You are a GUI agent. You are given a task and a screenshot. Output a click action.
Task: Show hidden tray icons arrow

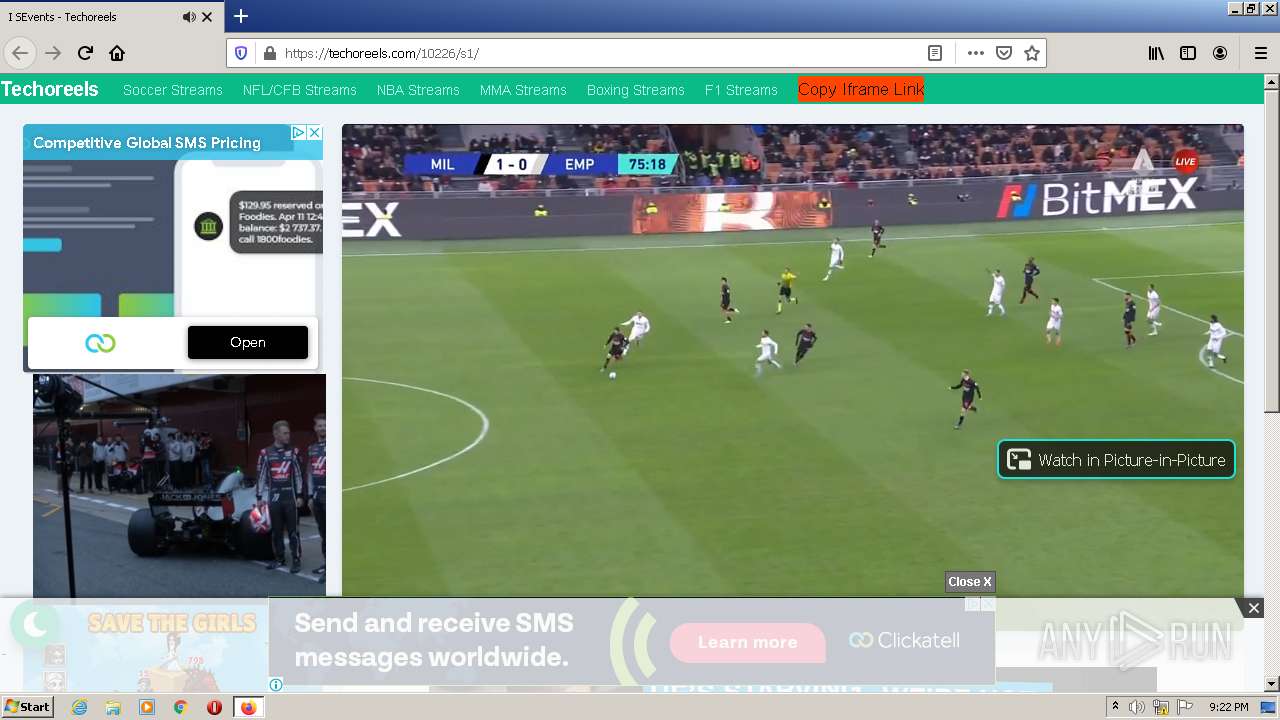[1115, 707]
